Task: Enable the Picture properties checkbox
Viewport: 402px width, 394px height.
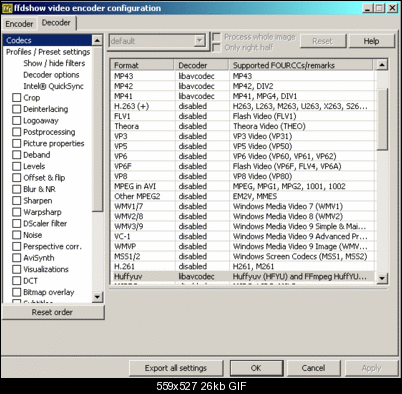Action: 17,143
